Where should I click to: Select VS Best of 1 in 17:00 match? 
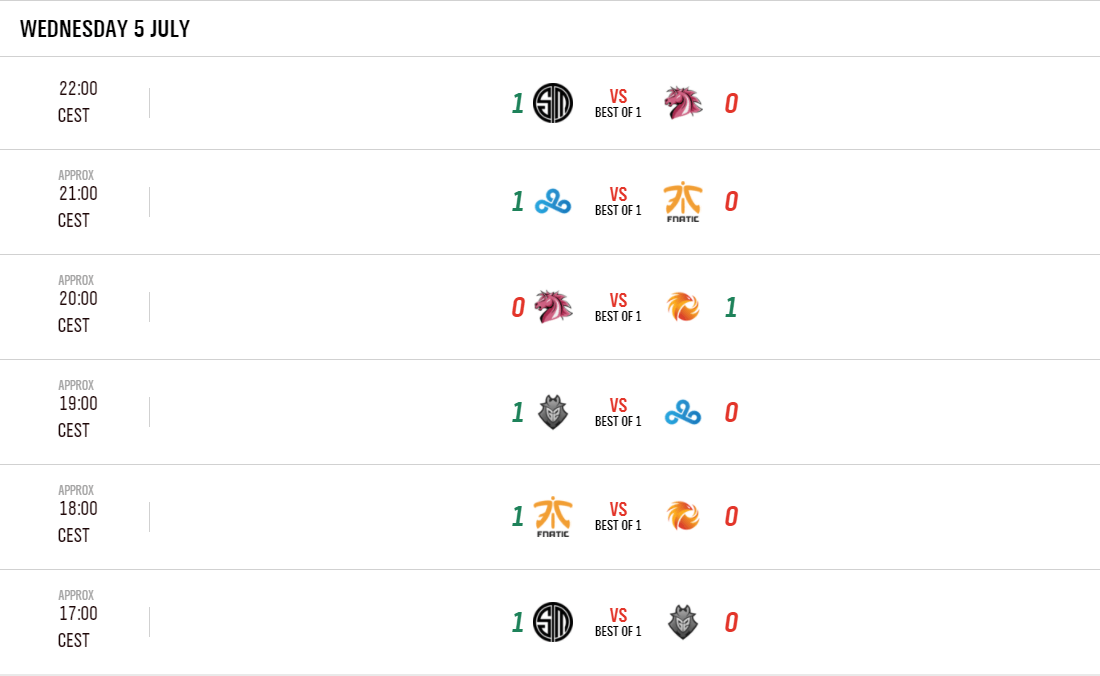(x=618, y=623)
